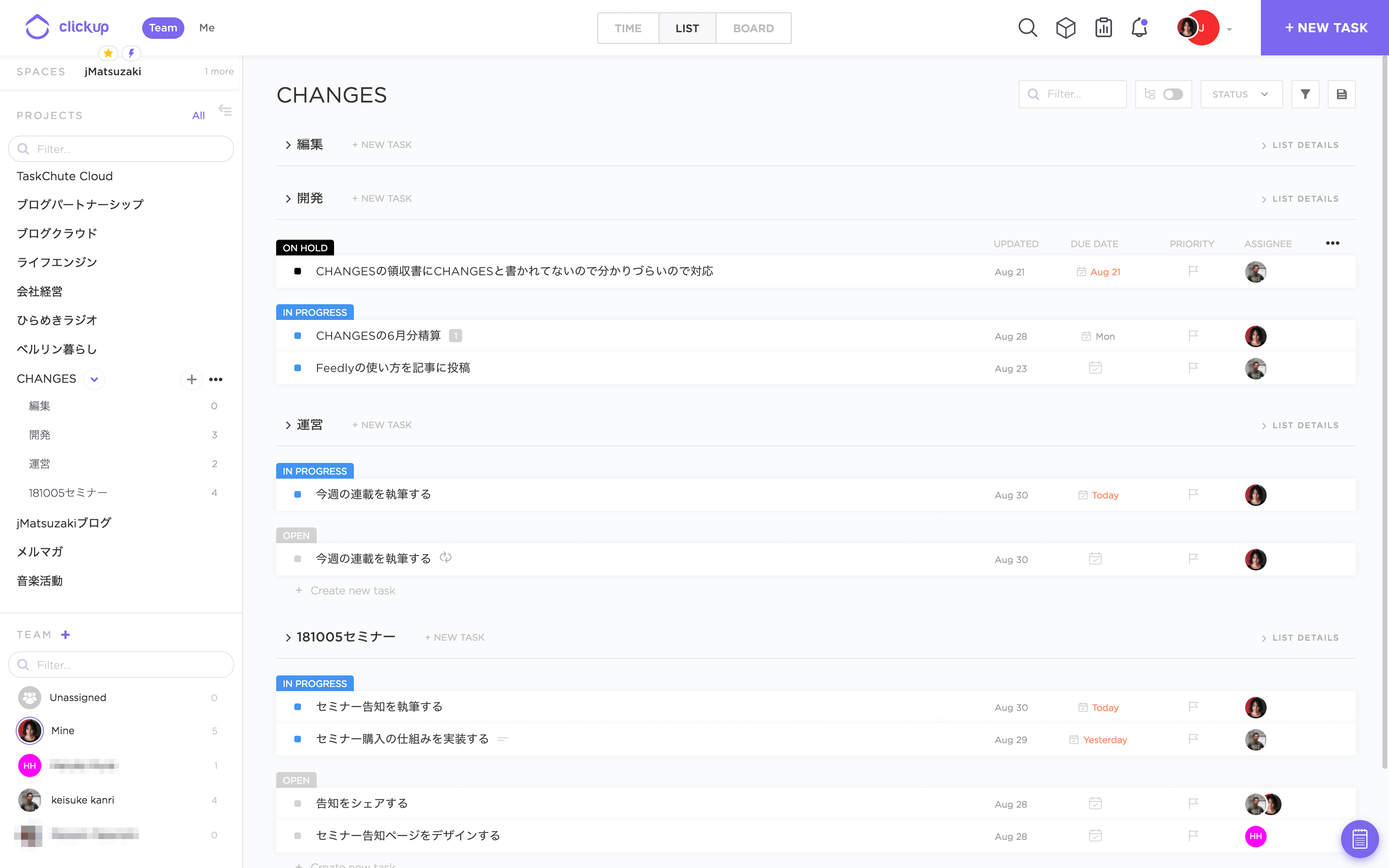The image size is (1389, 868).
Task: Click the save/export icon next to filter
Action: 1342,94
